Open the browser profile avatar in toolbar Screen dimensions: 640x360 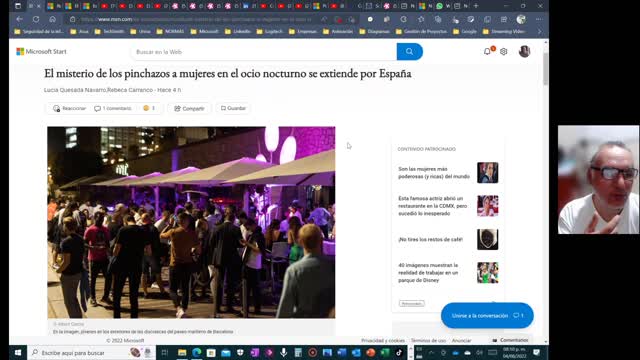coord(521,19)
